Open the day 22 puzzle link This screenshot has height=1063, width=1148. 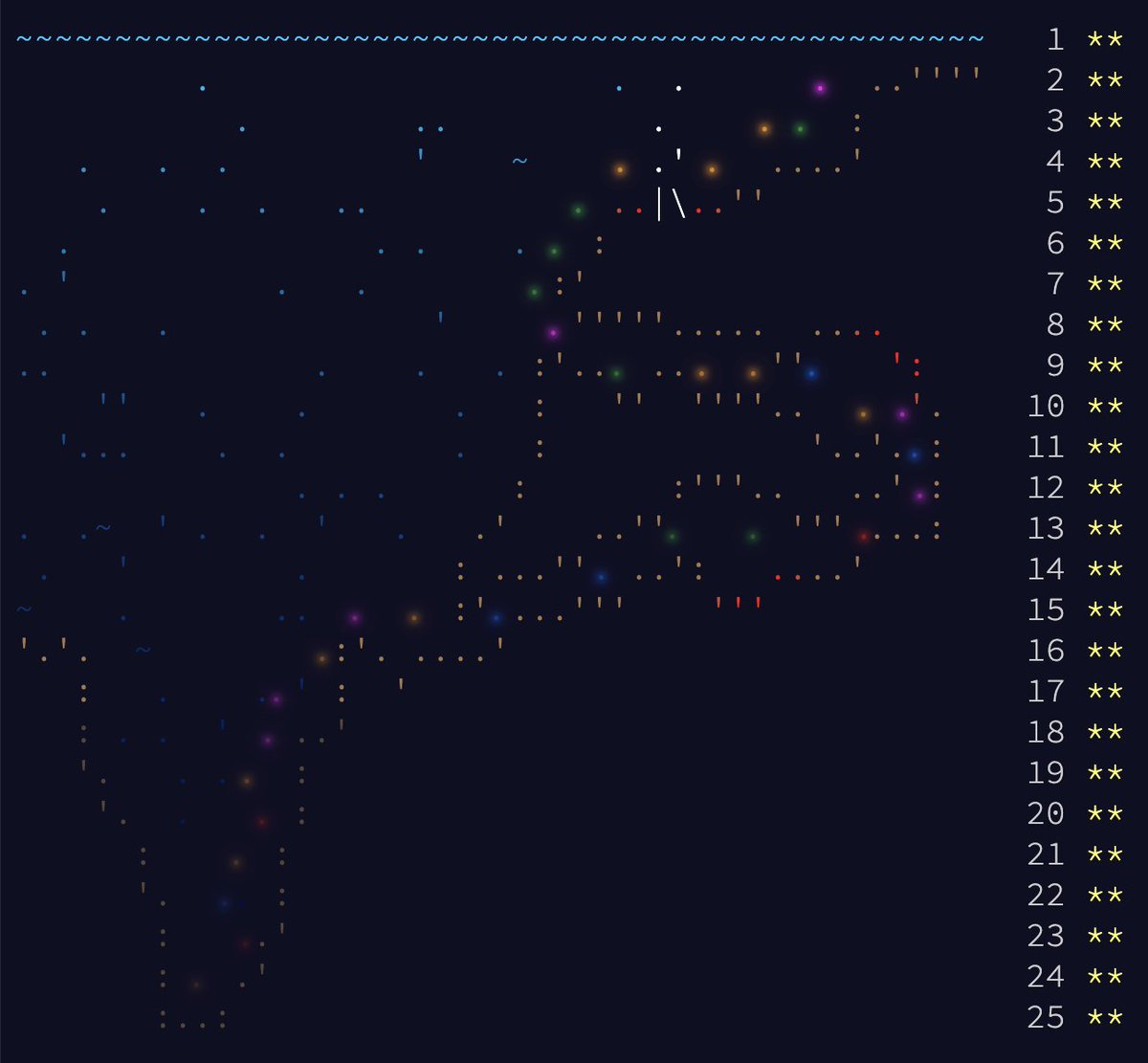[x=1046, y=894]
